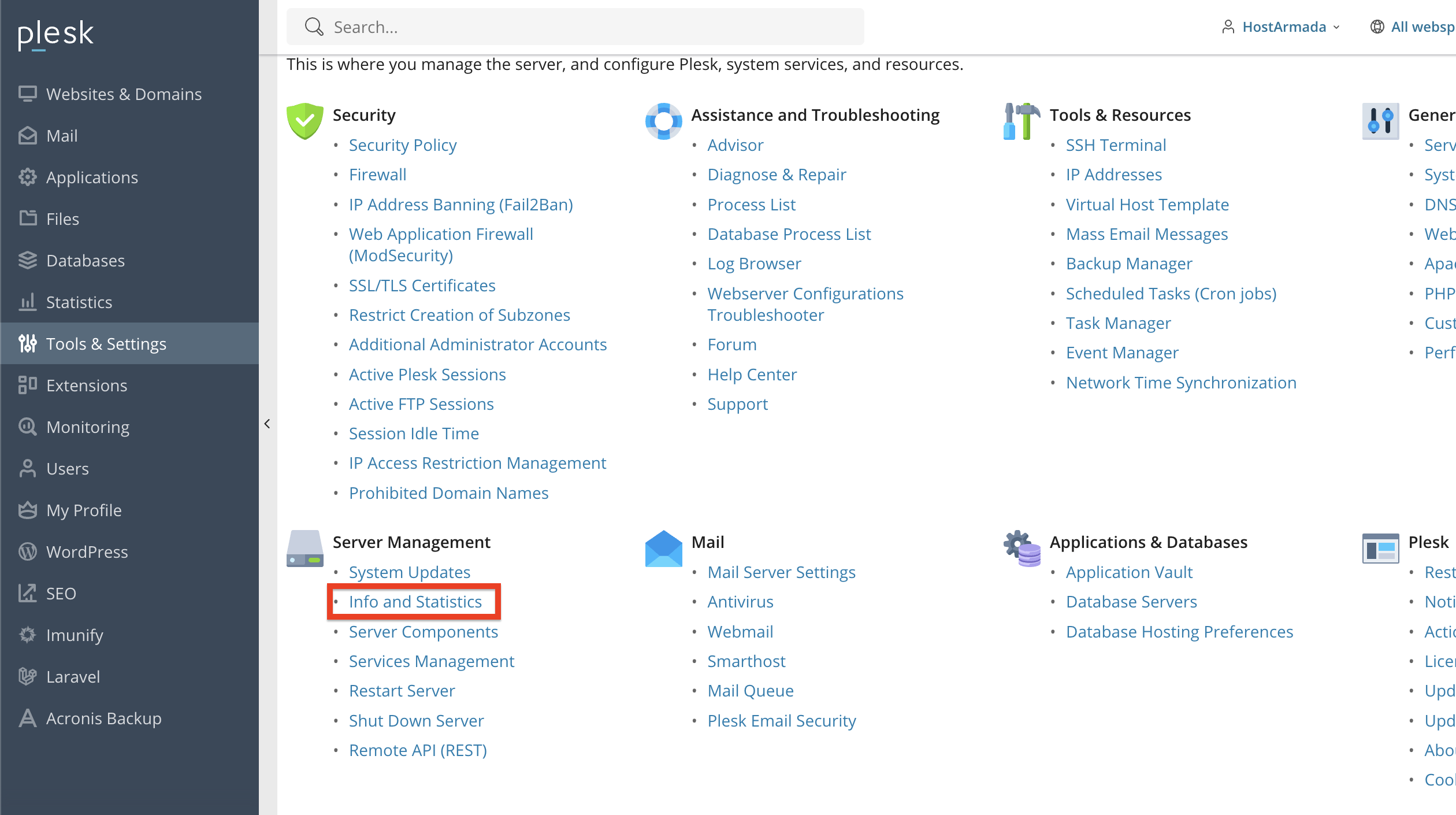This screenshot has height=815, width=1456.
Task: Click the Server Management drive icon
Action: coord(305,549)
